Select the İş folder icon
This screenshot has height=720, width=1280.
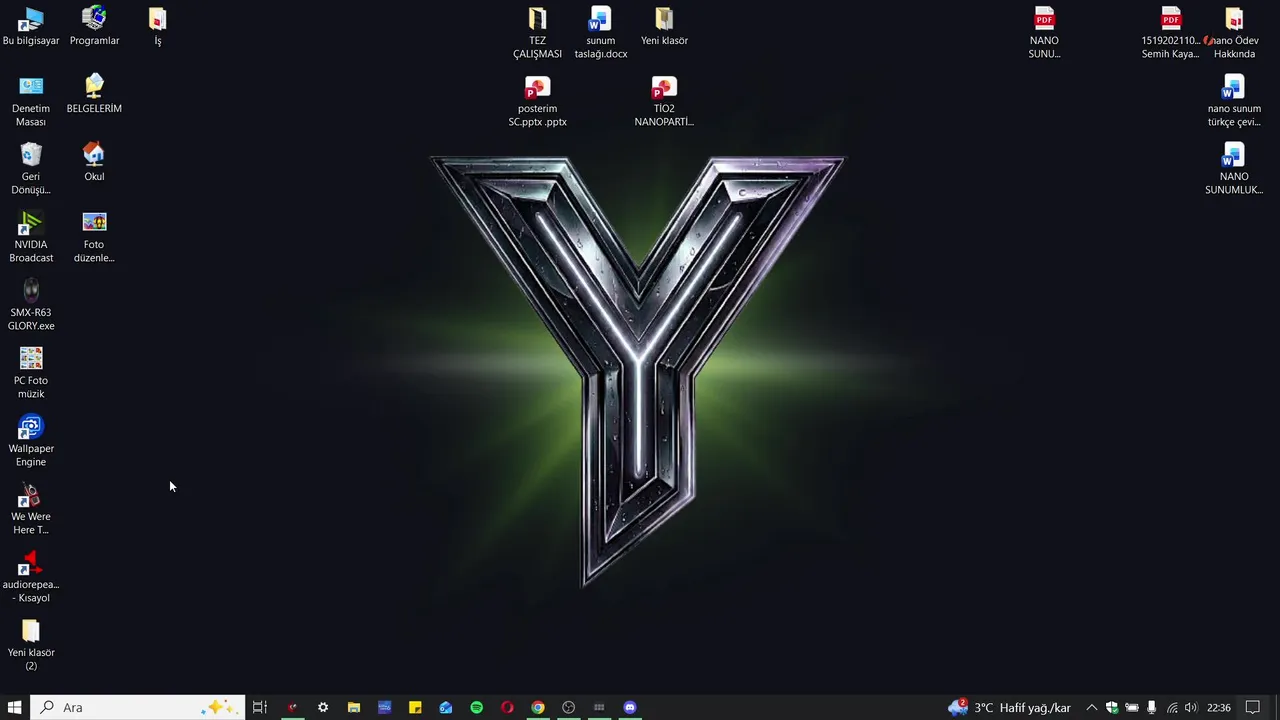[158, 27]
